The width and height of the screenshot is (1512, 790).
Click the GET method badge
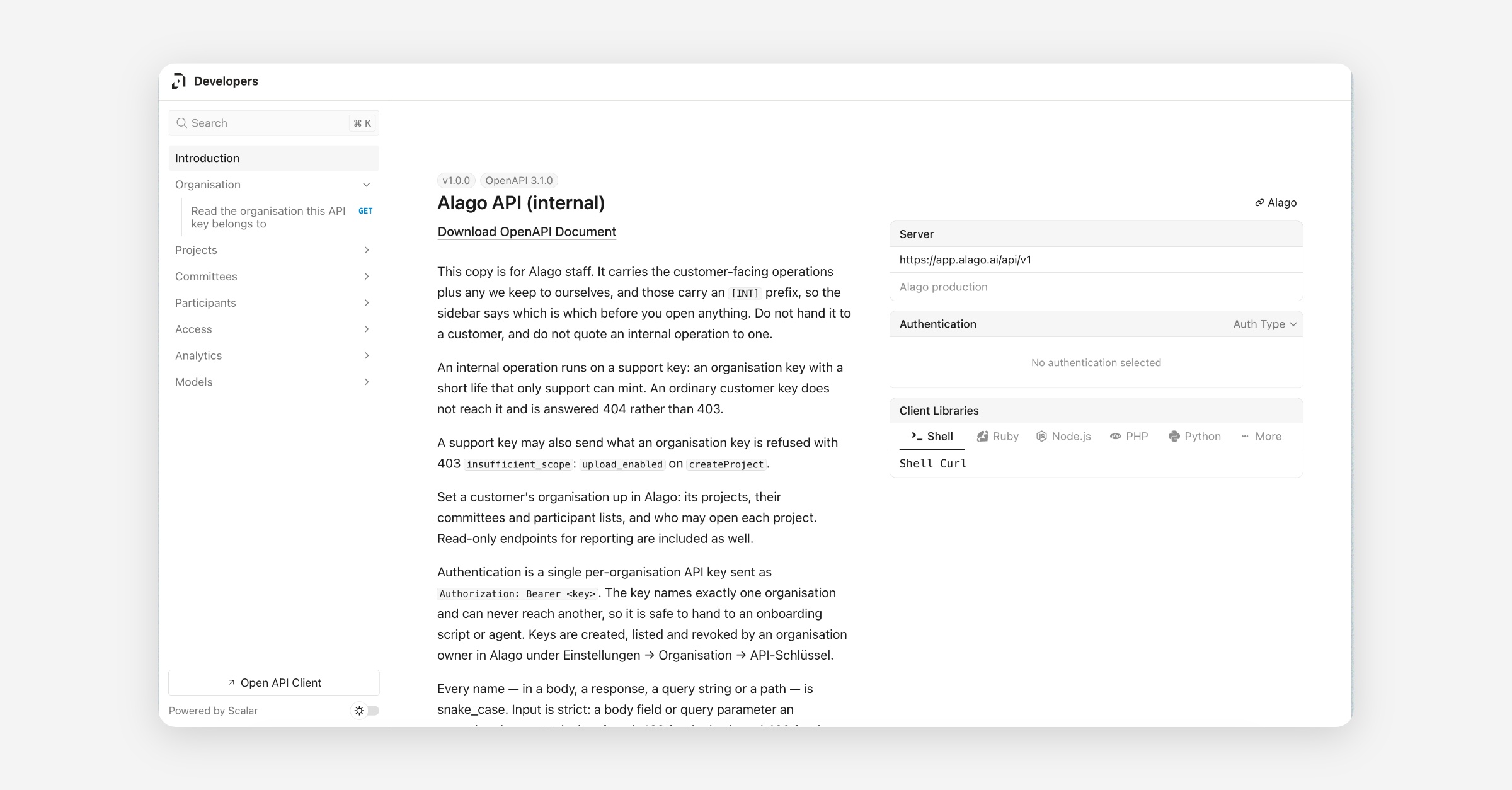365,211
